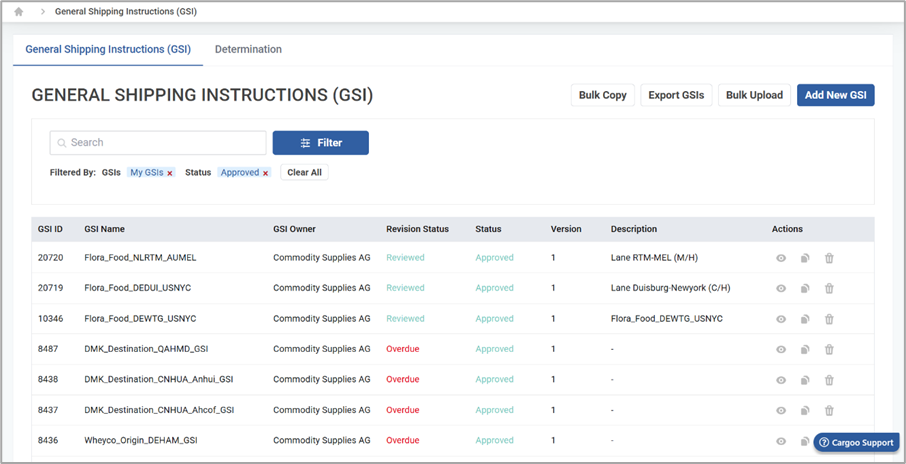Viewport: 906px width, 464px height.
Task: Copy GSI 10346 Flora_Food_DEWTG_USNYC
Action: click(x=805, y=318)
